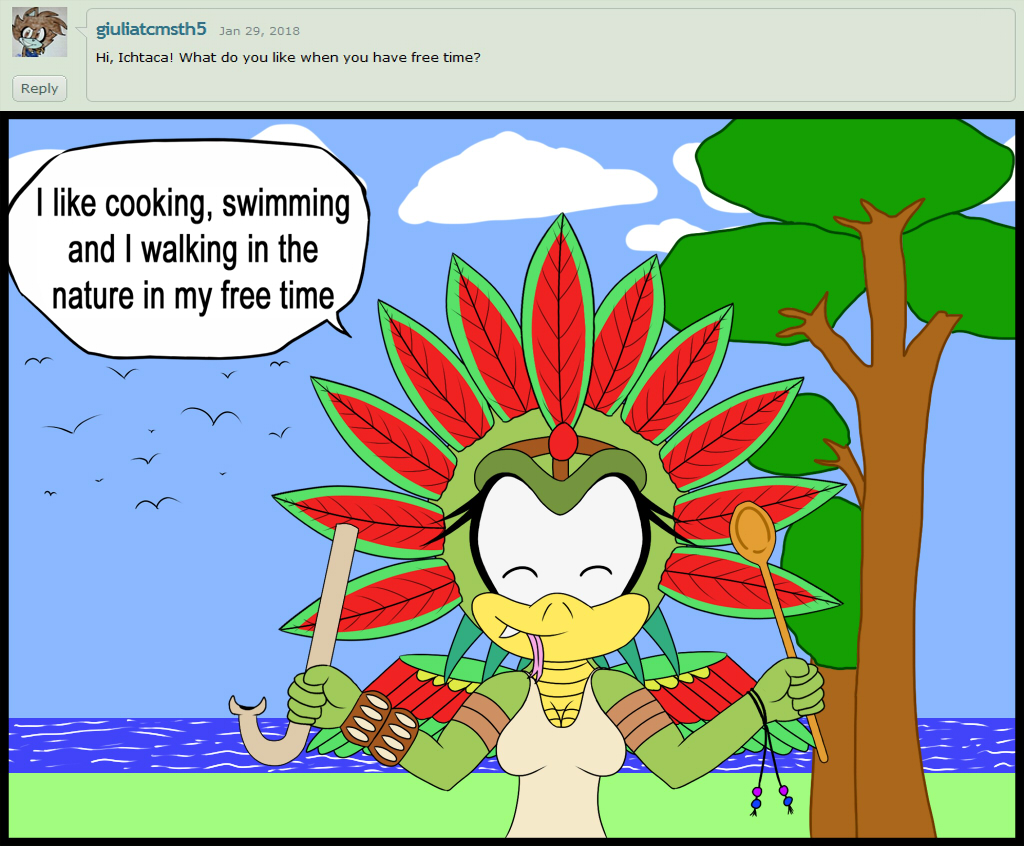Click the brown leather wrist cuff
1024x846 pixels.
(x=381, y=727)
